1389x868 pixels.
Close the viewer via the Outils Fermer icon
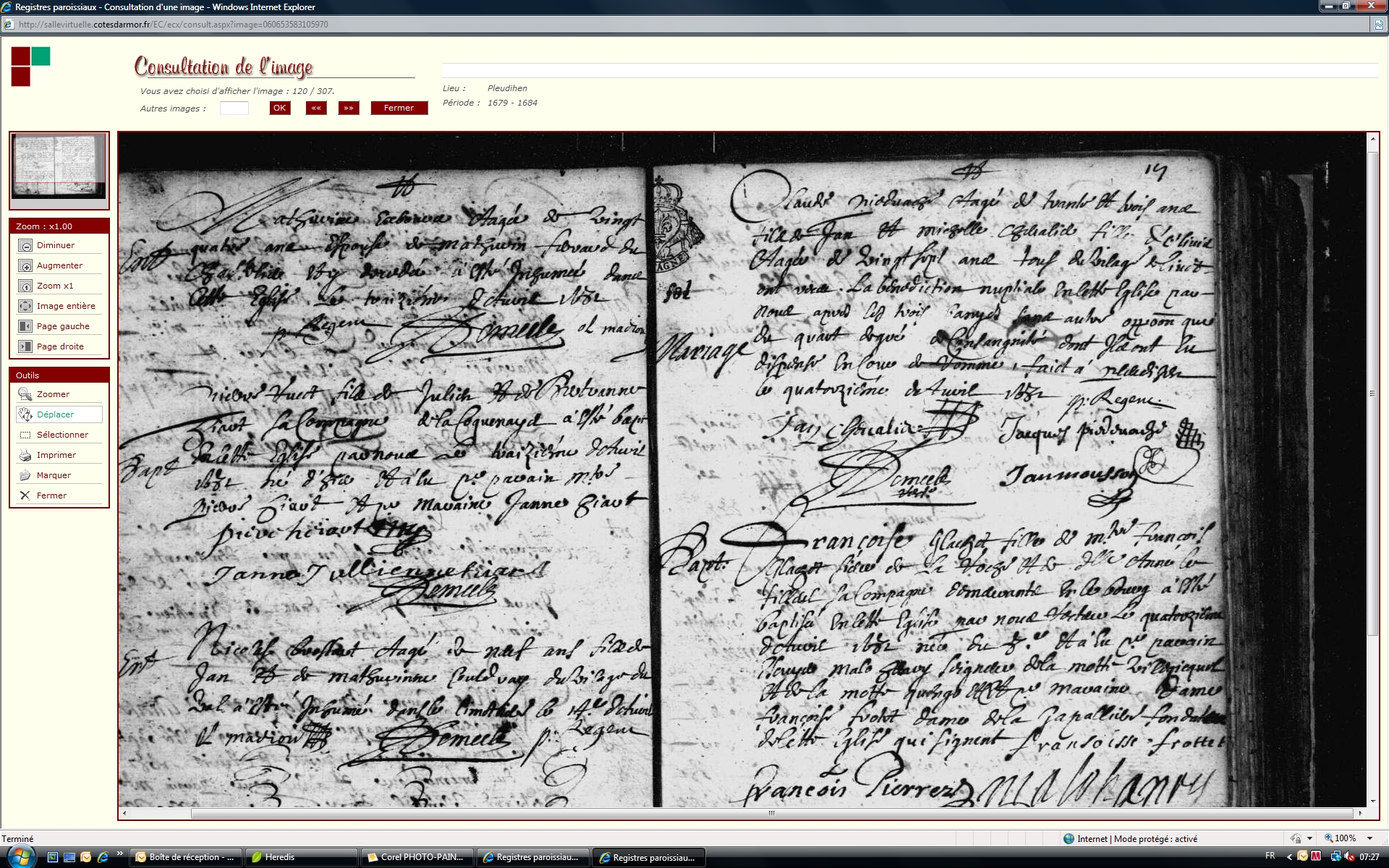point(25,496)
